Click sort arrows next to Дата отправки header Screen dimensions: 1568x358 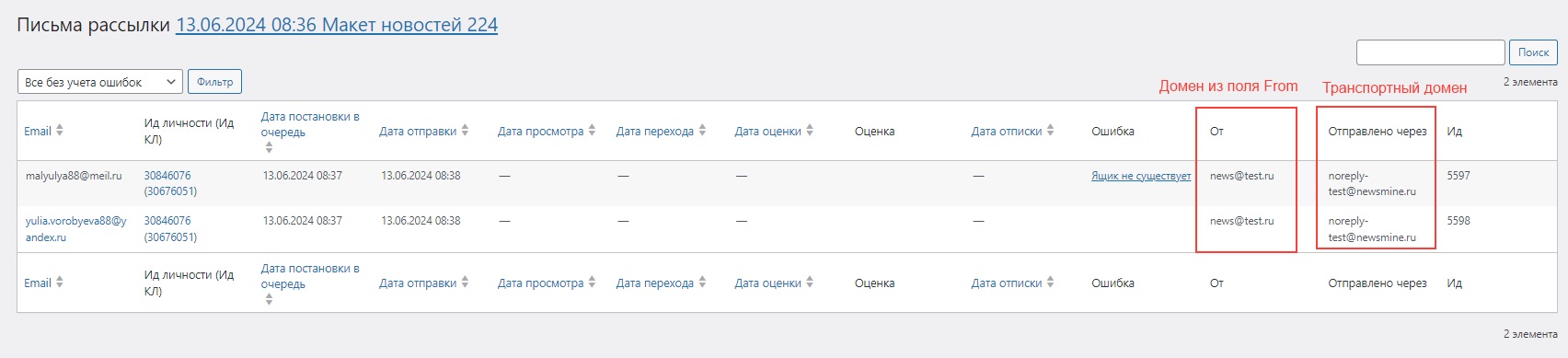coord(465,131)
